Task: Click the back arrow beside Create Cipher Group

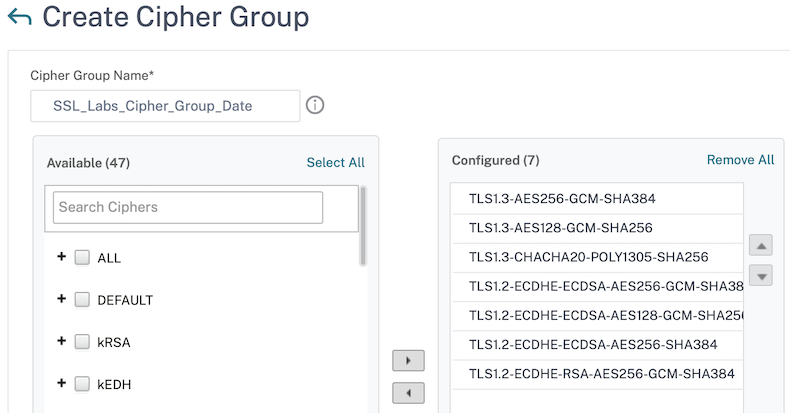Action: click(19, 19)
